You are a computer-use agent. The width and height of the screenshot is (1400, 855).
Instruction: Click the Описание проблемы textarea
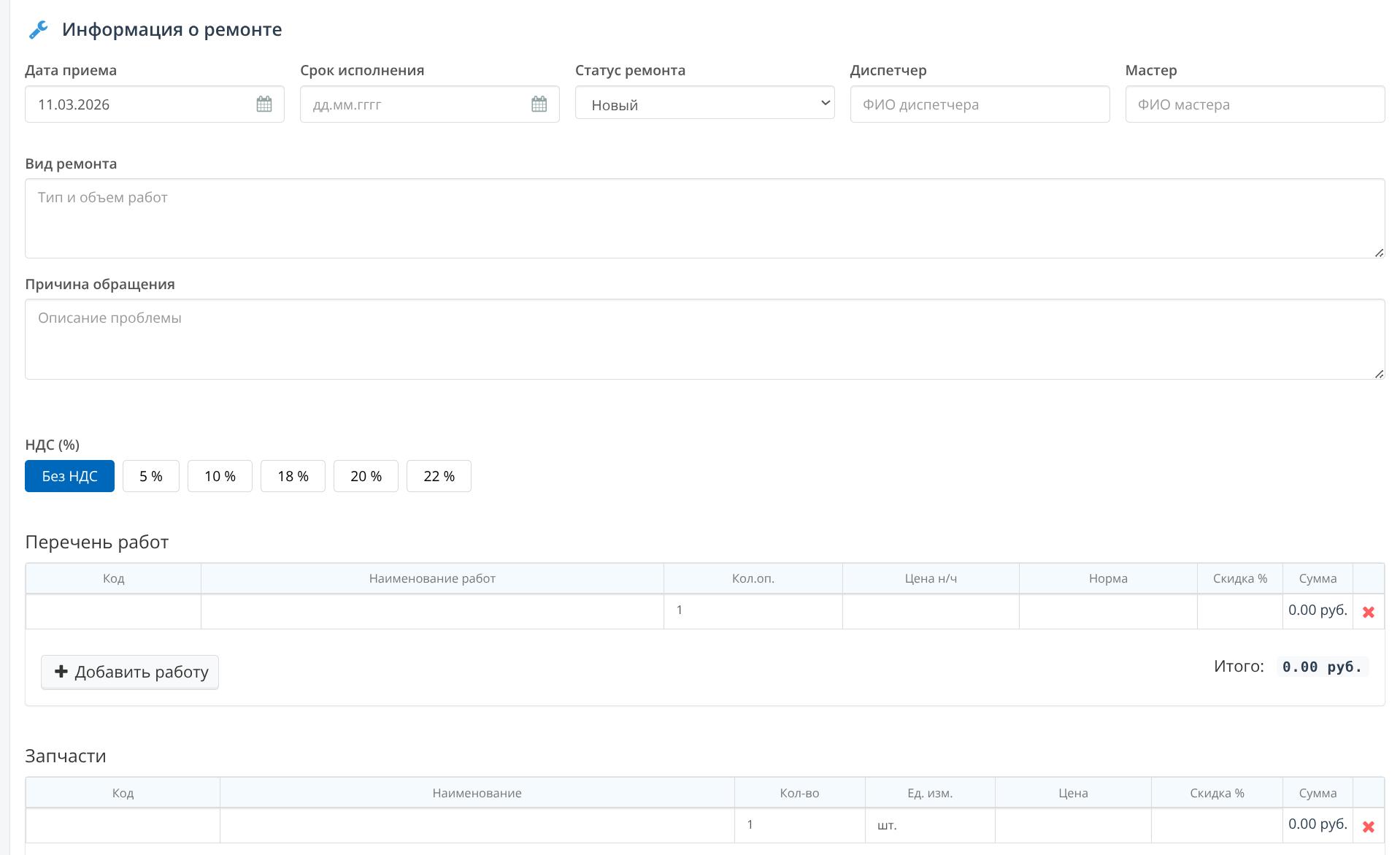click(x=704, y=339)
